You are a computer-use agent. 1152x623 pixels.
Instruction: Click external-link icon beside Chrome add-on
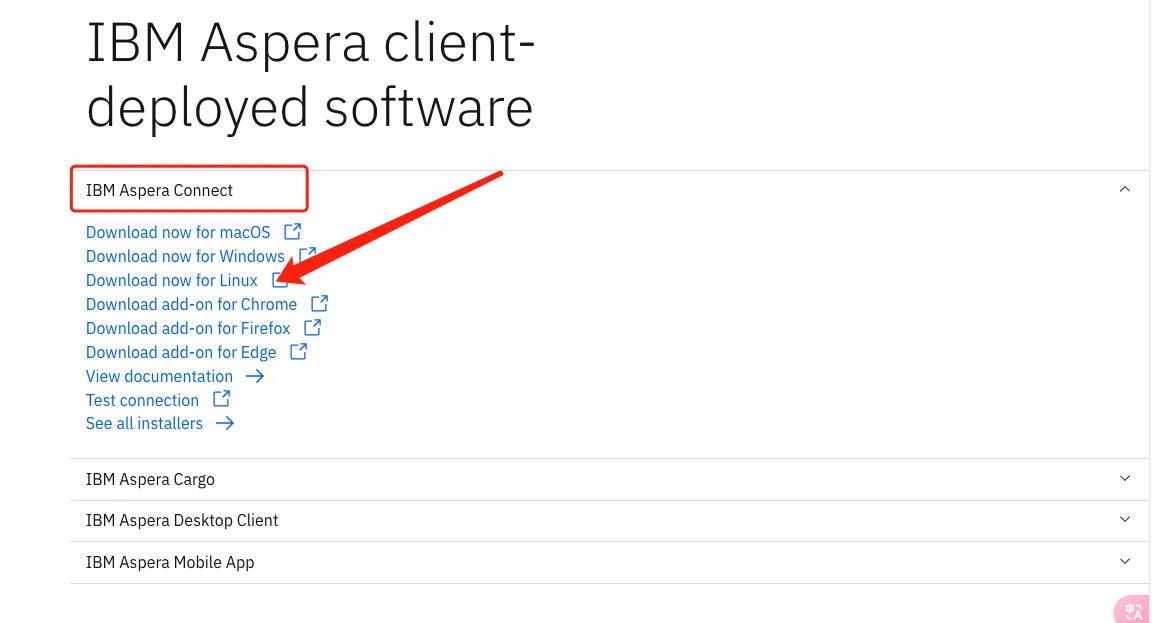point(320,303)
